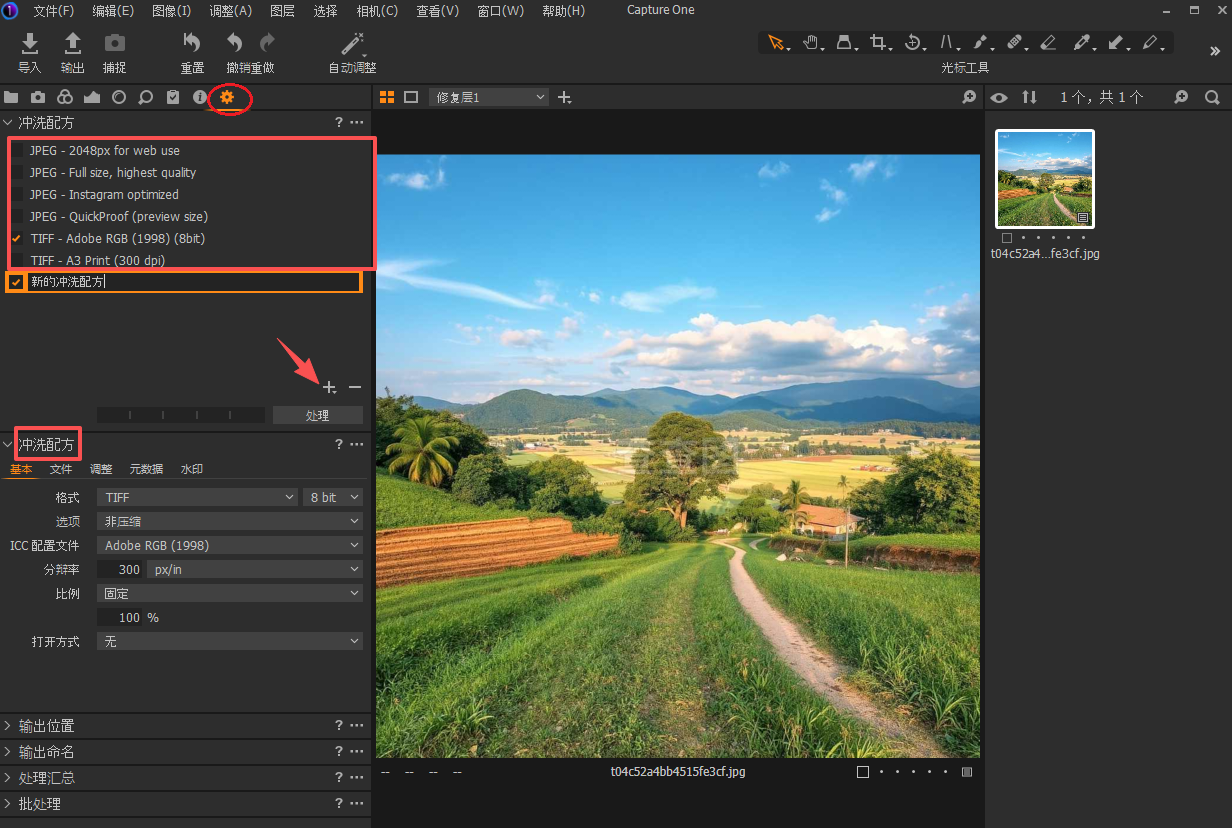
Task: Select the Pan hand tool
Action: (810, 43)
